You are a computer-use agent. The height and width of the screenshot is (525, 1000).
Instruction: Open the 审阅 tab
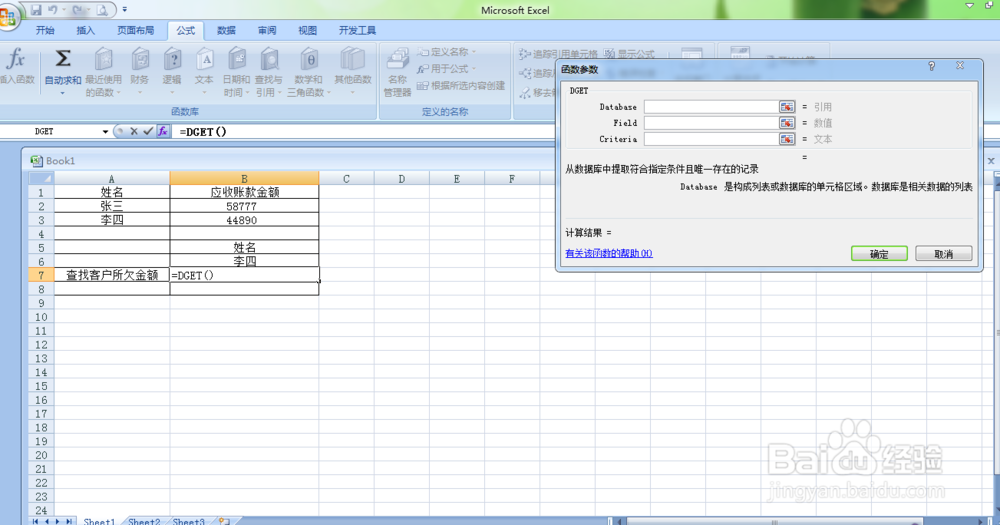pyautogui.click(x=267, y=30)
